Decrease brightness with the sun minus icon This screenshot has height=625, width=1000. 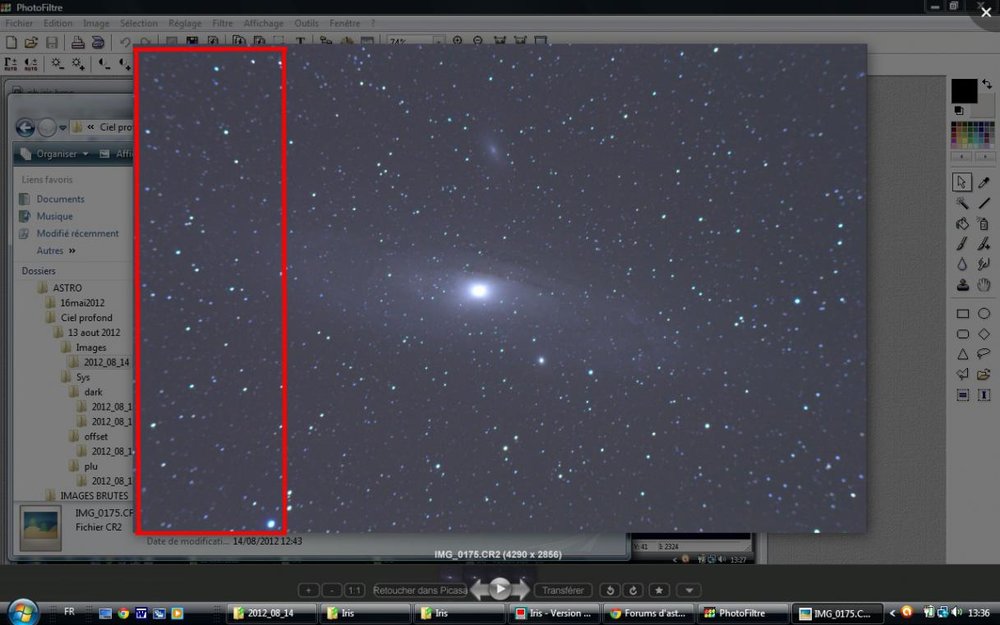pyautogui.click(x=57, y=64)
